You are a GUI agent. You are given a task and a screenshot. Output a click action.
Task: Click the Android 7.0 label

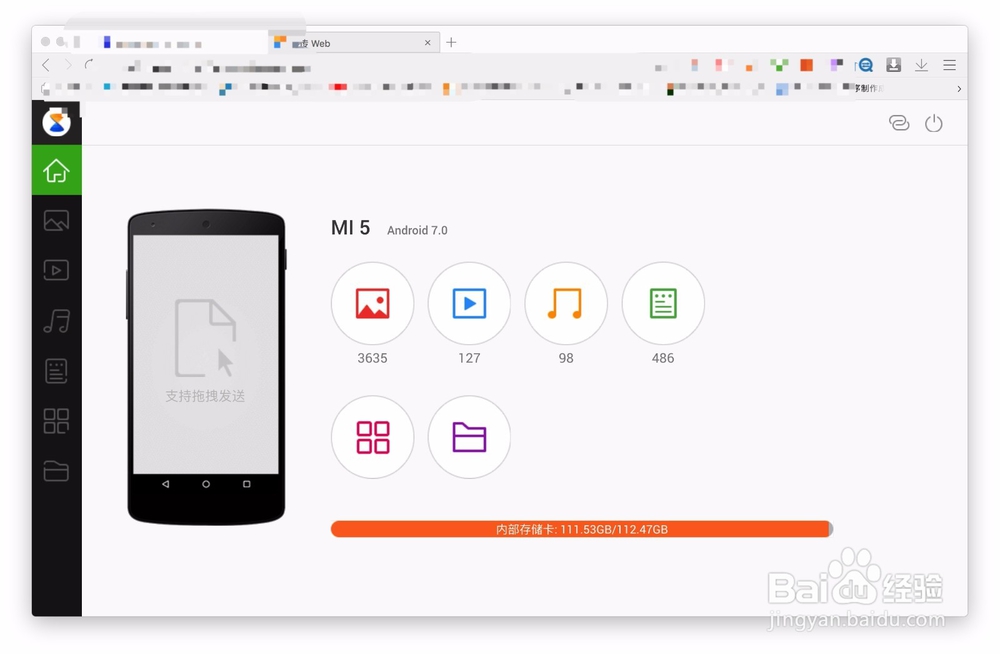point(417,230)
